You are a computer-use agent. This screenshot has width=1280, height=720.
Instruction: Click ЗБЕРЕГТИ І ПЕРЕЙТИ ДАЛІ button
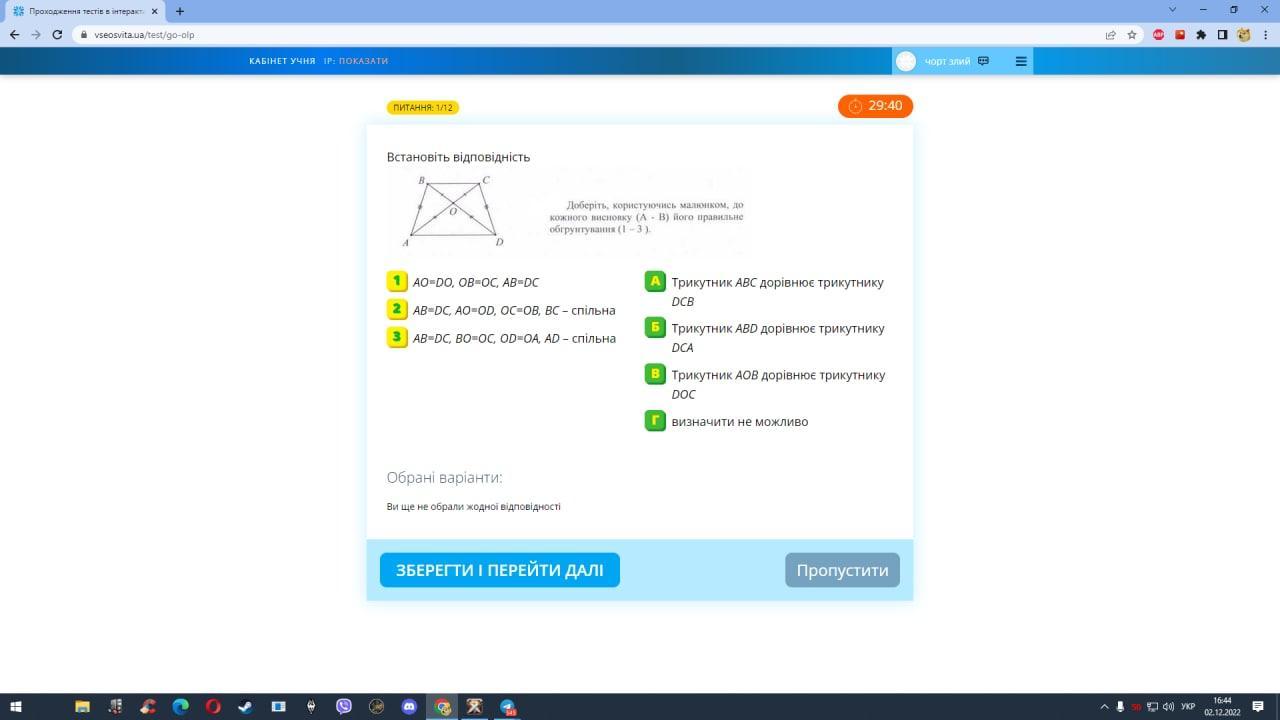click(x=500, y=570)
